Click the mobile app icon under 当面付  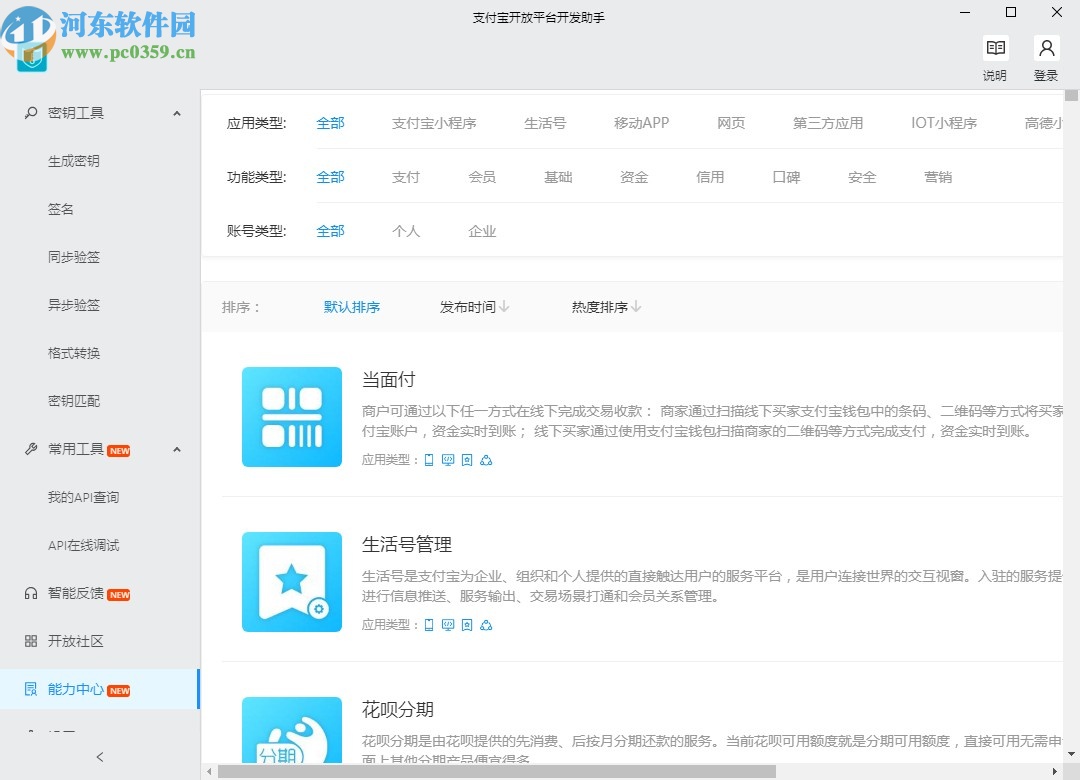(429, 460)
